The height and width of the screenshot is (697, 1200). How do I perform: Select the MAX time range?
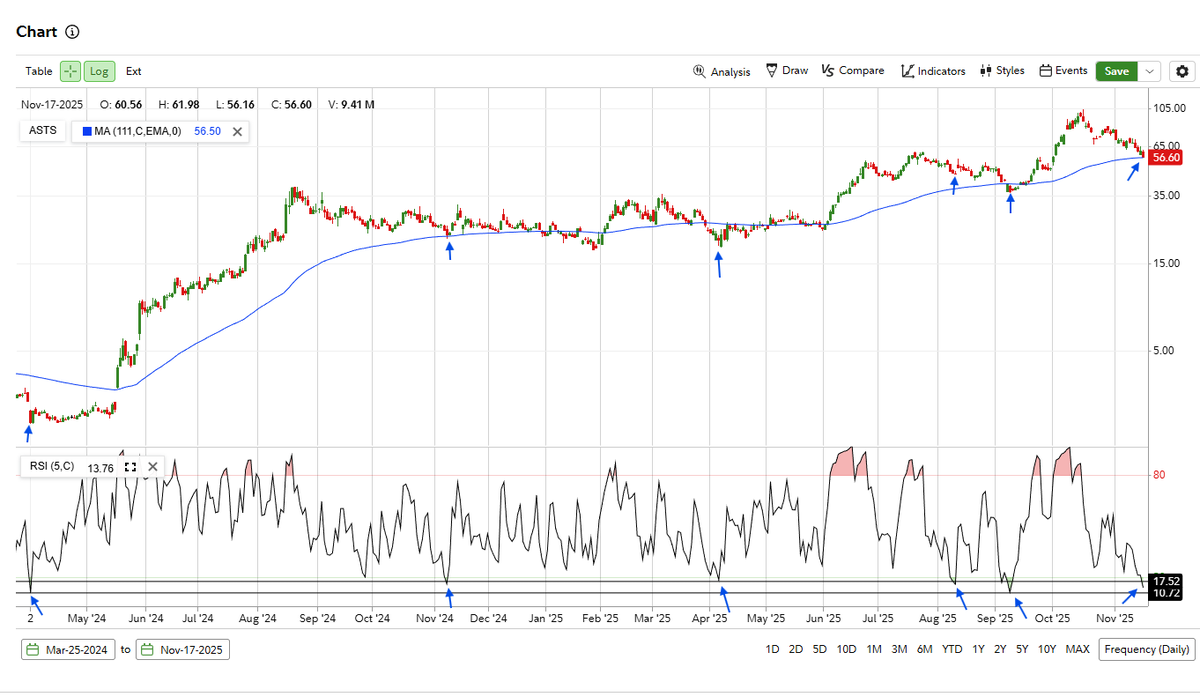click(x=1077, y=649)
